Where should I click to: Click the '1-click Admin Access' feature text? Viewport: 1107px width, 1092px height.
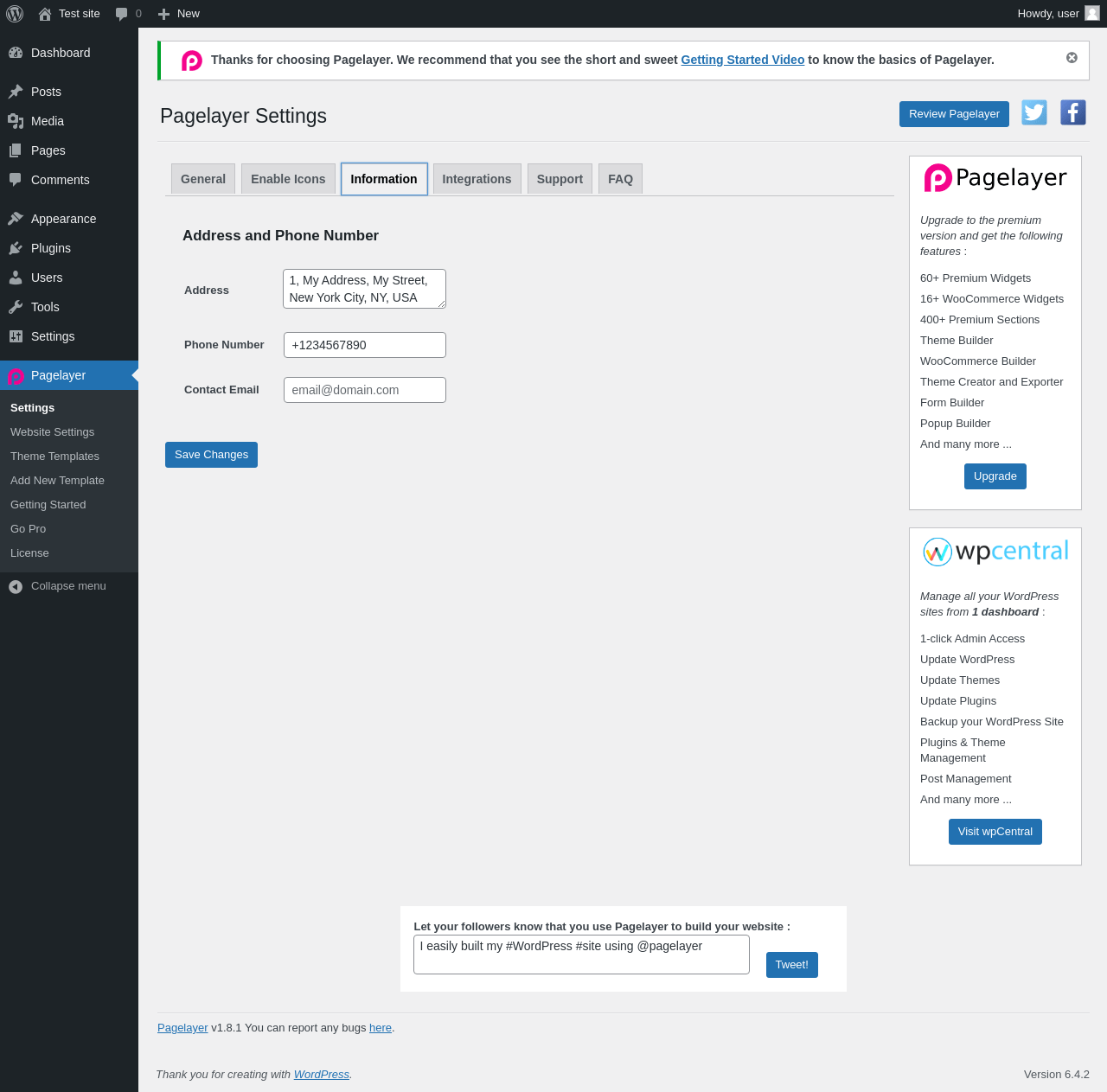tap(972, 639)
